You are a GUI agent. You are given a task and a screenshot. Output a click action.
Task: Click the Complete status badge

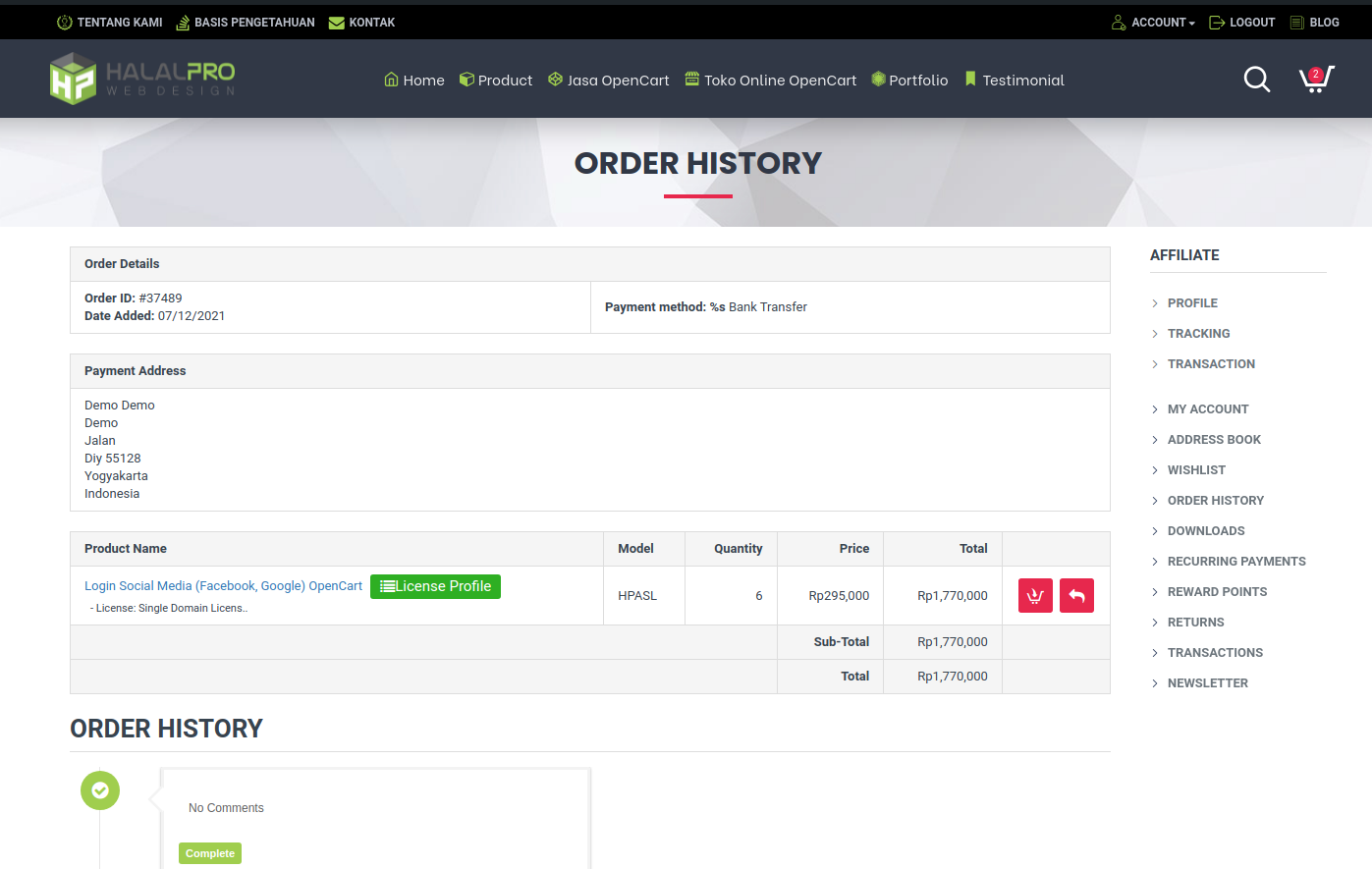pos(210,853)
